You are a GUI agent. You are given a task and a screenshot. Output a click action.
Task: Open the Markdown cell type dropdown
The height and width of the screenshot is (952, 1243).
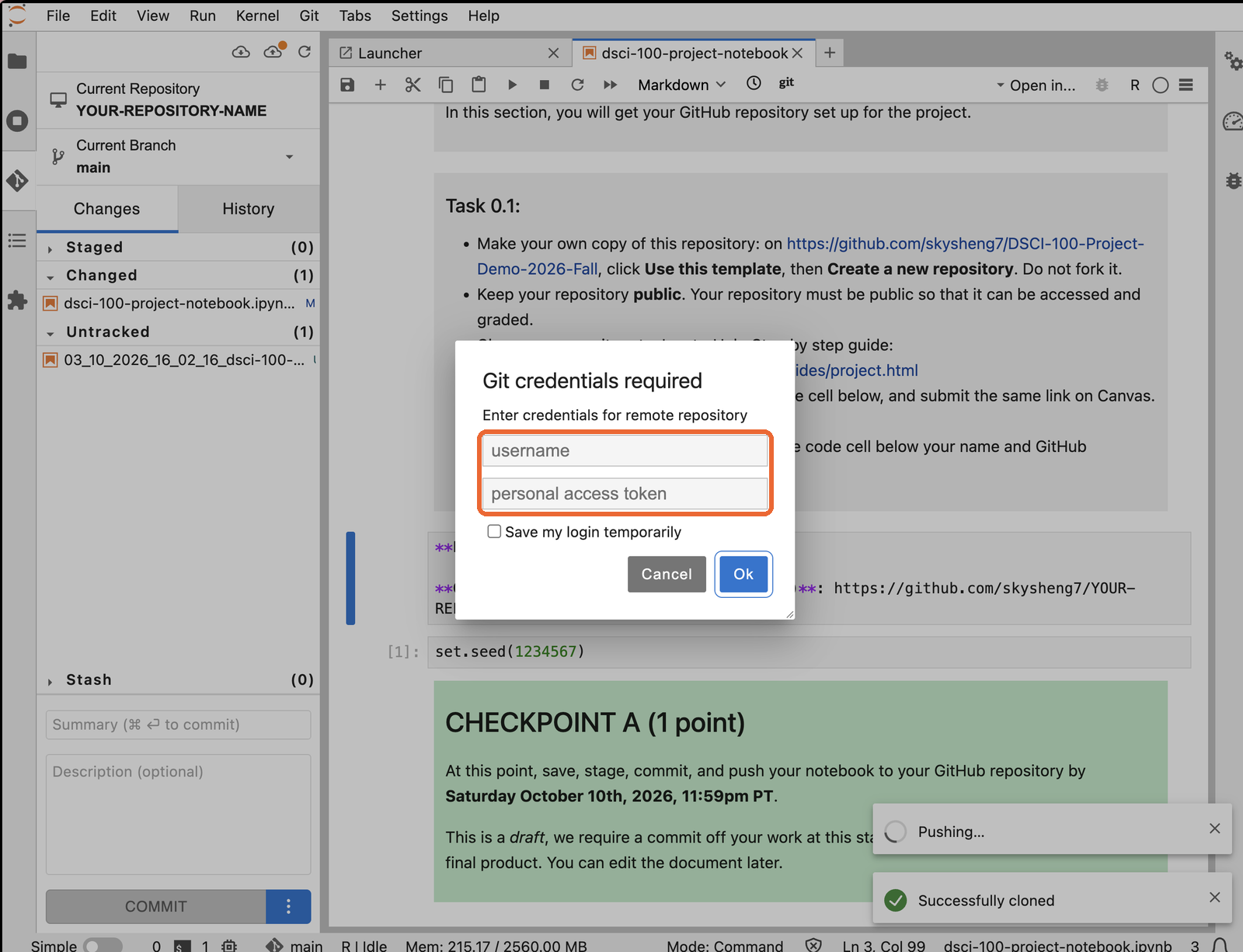(x=681, y=85)
